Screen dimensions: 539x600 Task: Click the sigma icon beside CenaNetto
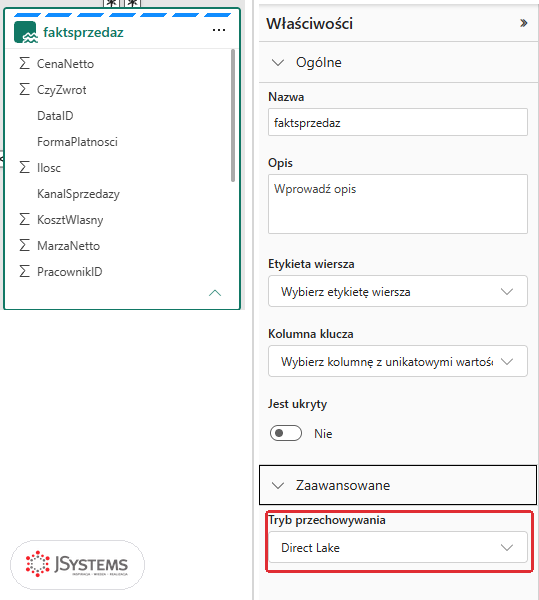[x=24, y=63]
